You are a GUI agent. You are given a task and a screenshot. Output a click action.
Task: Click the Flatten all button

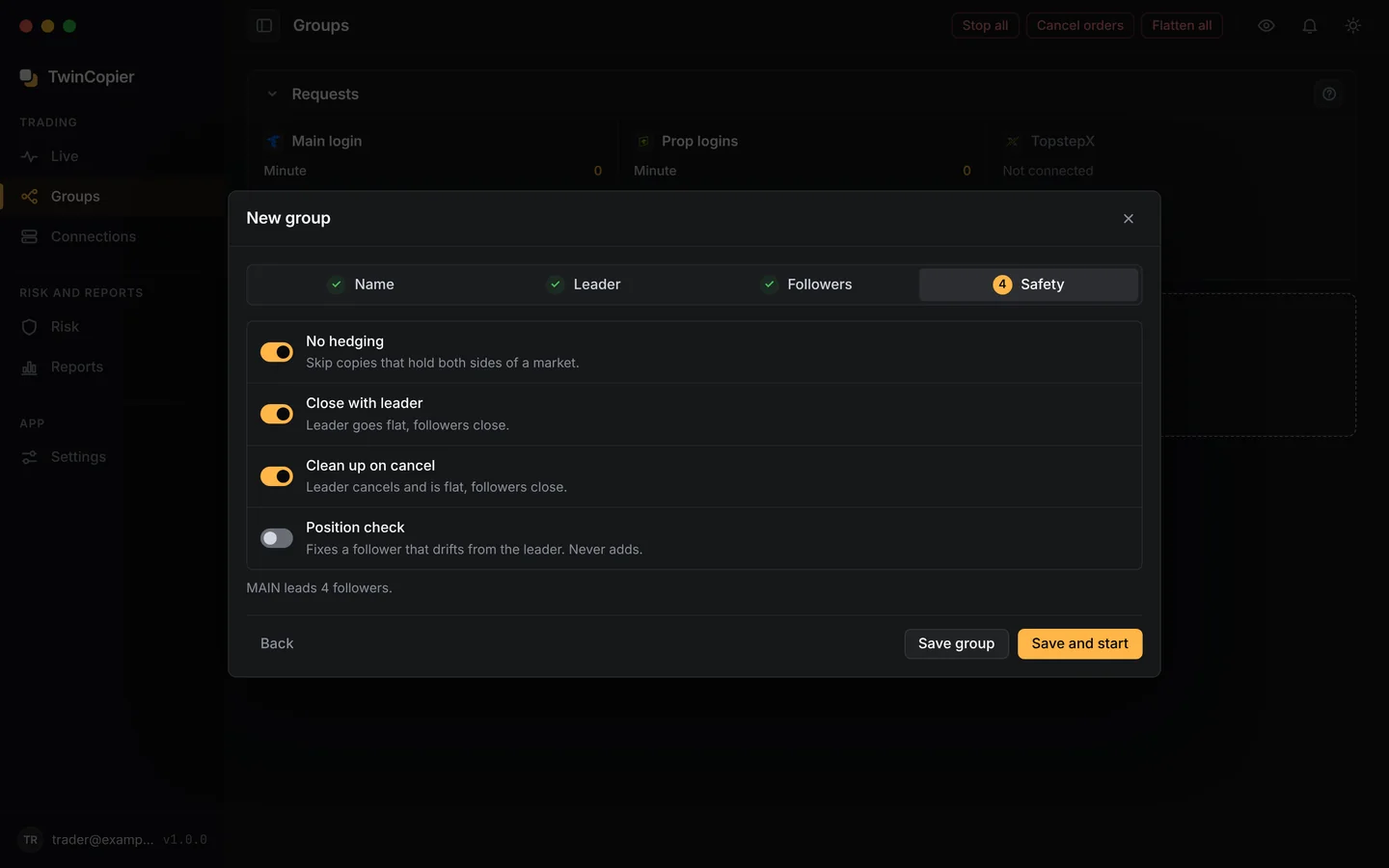1182,25
